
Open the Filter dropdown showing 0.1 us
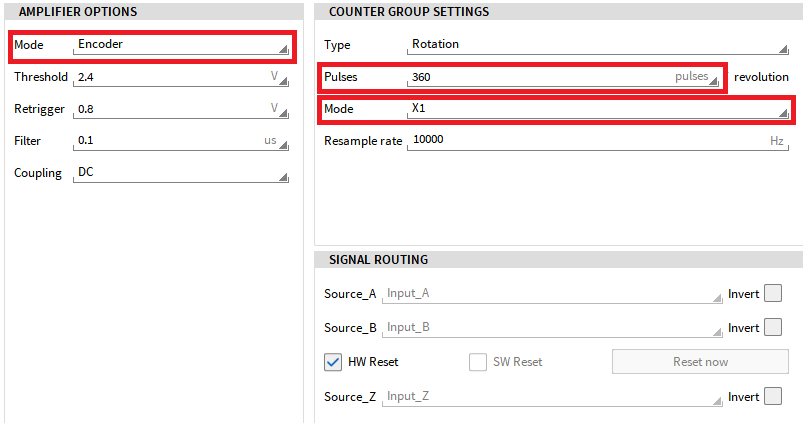coord(180,141)
